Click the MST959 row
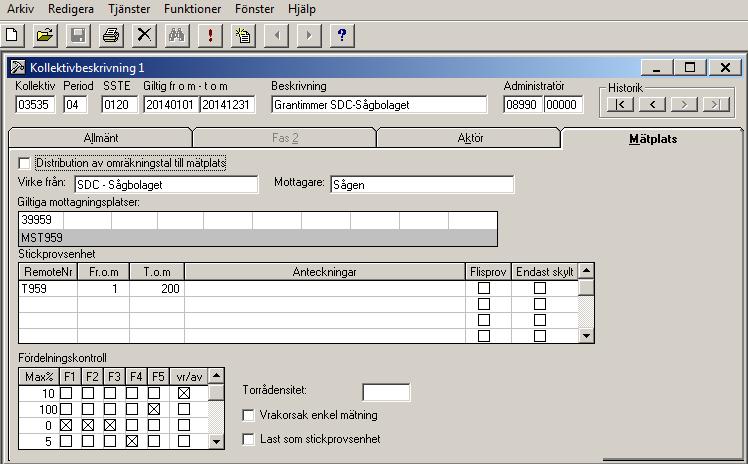The height and width of the screenshot is (464, 748). coord(258,237)
